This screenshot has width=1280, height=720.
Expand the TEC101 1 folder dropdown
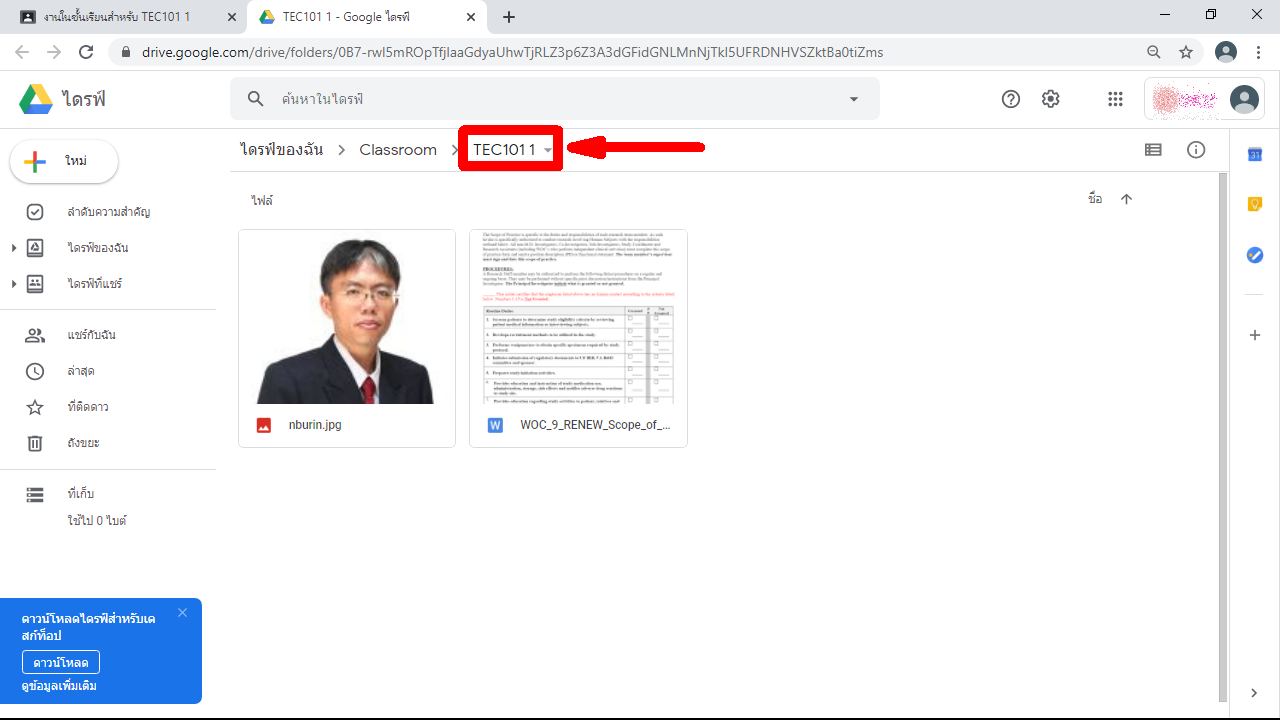[548, 151]
